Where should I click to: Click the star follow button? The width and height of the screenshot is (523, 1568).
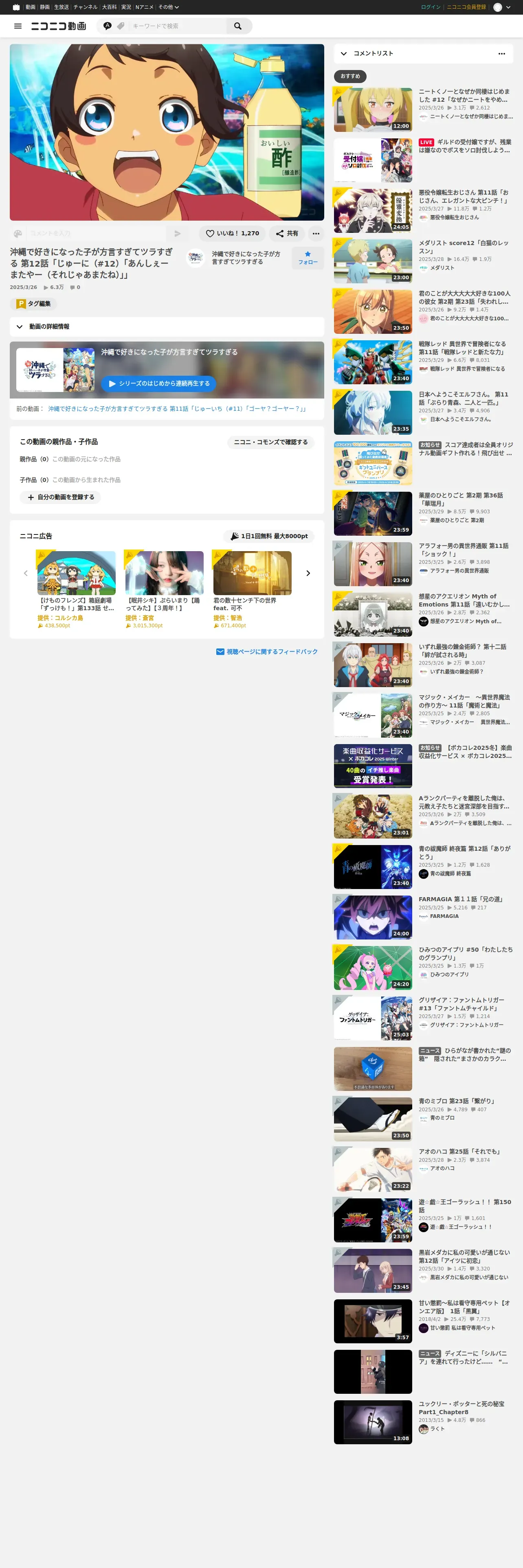[308, 258]
